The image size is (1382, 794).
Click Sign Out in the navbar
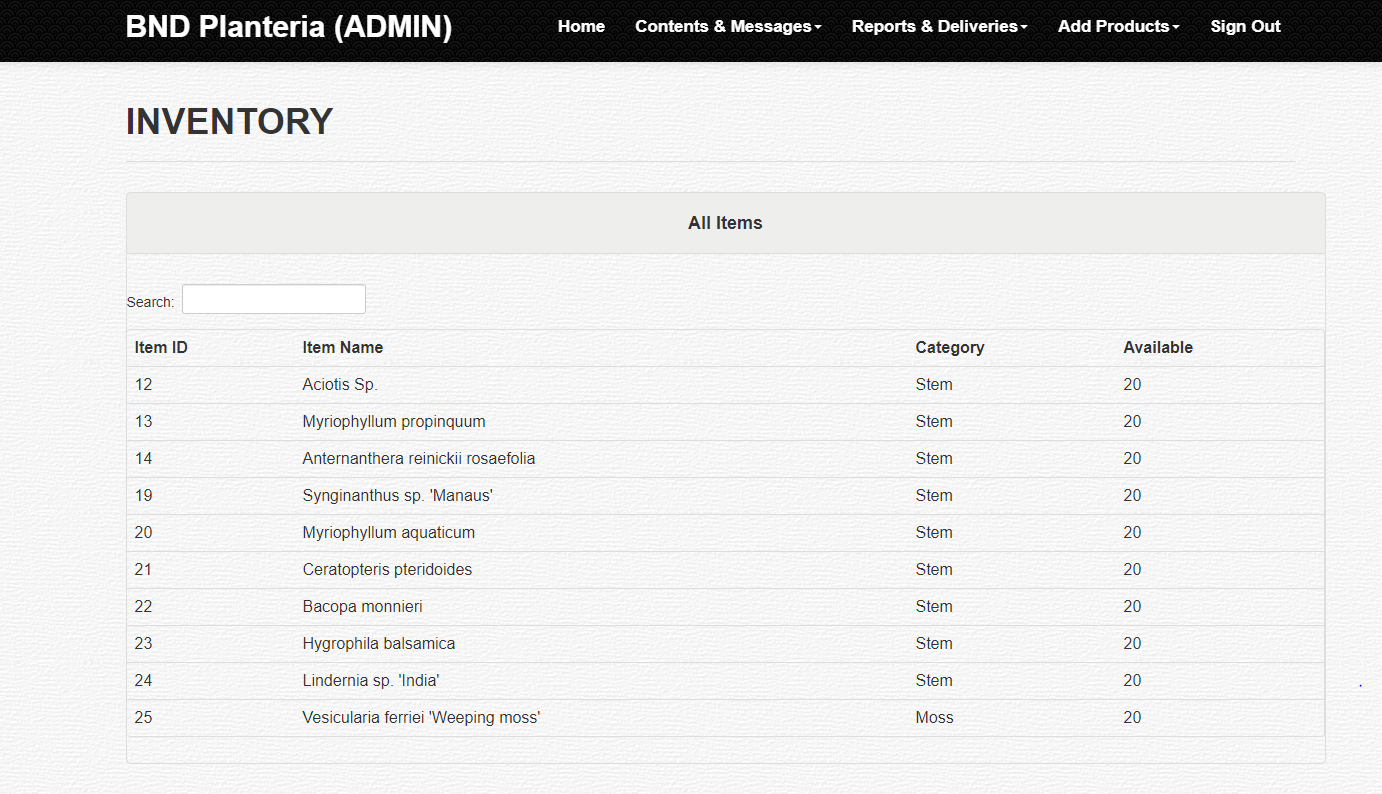click(1244, 27)
